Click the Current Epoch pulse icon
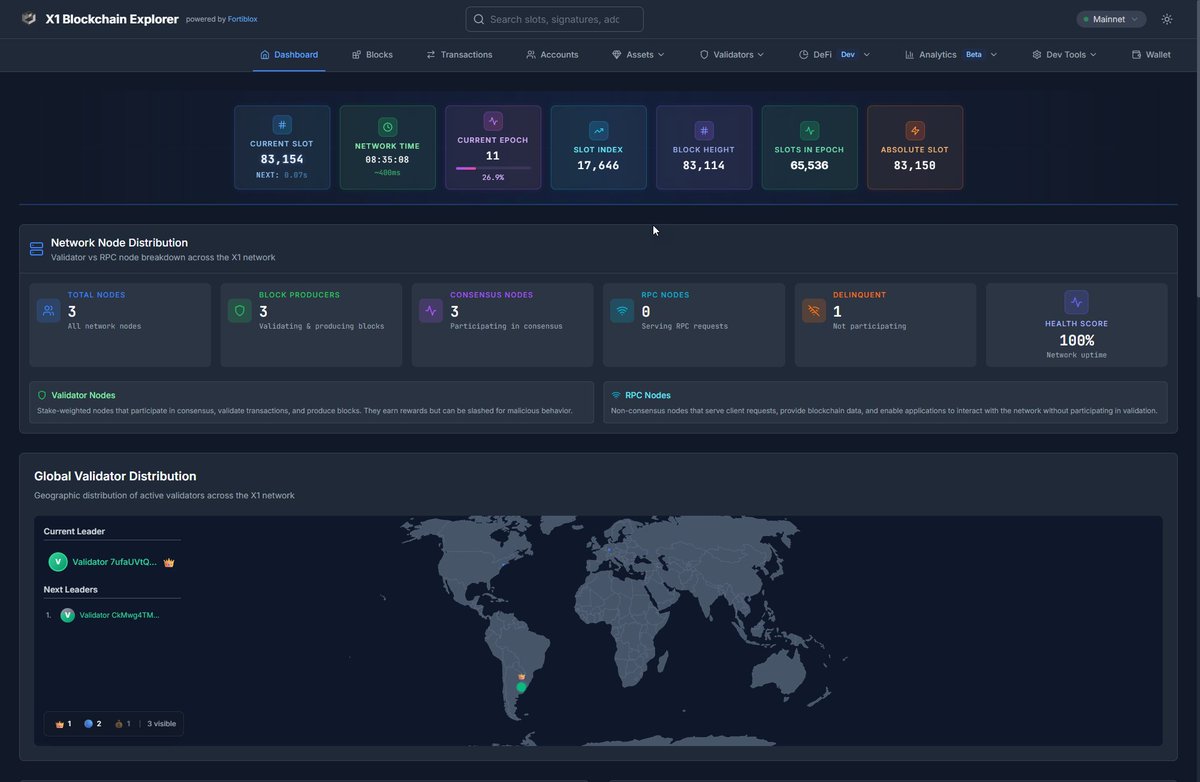 tap(492, 121)
